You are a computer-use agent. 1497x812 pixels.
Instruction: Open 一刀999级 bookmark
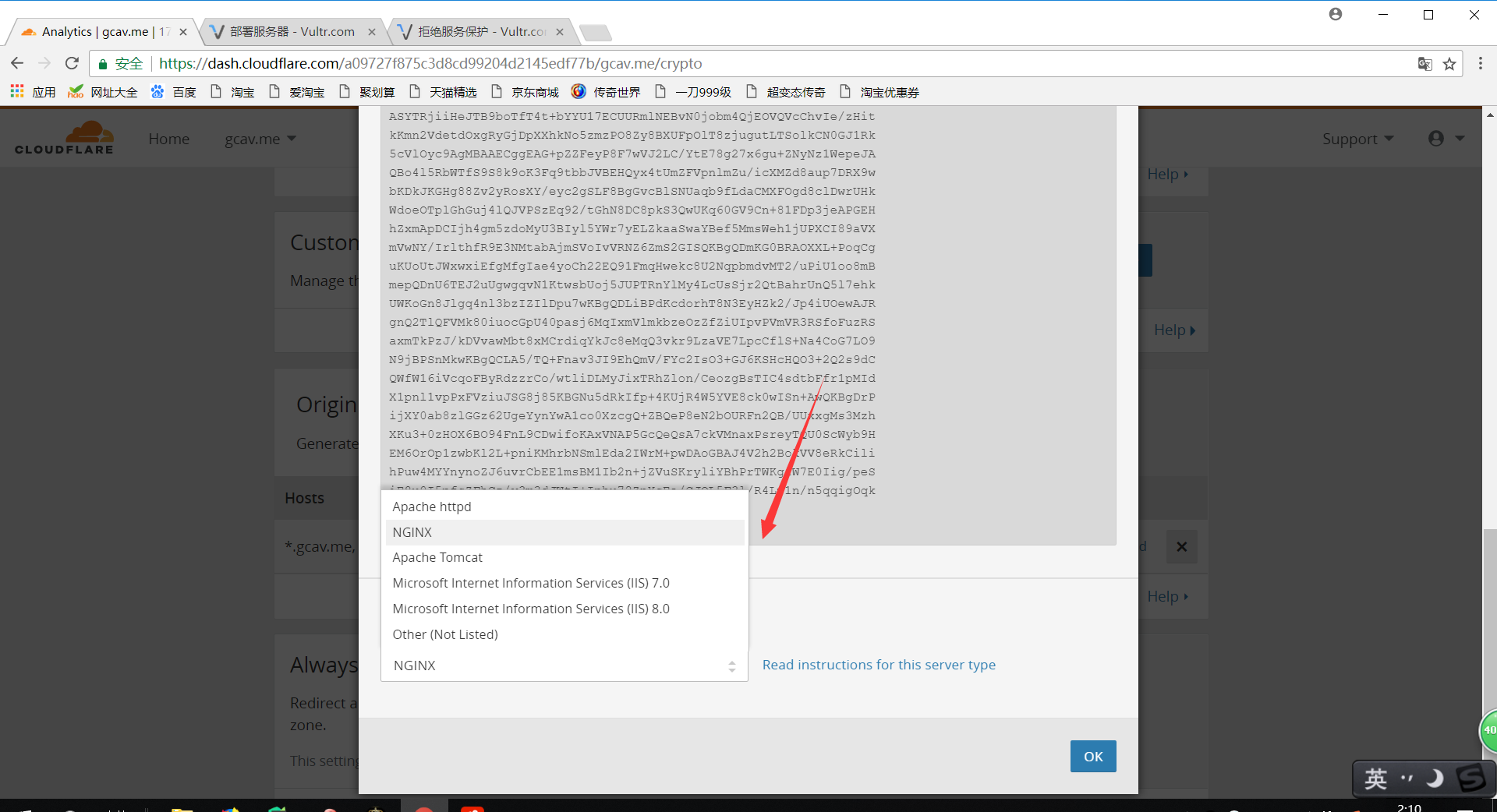tap(693, 92)
